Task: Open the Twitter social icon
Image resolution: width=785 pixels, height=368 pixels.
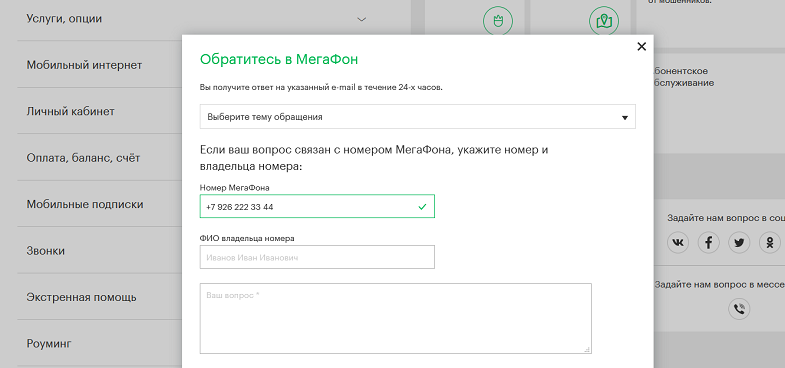Action: (x=739, y=243)
